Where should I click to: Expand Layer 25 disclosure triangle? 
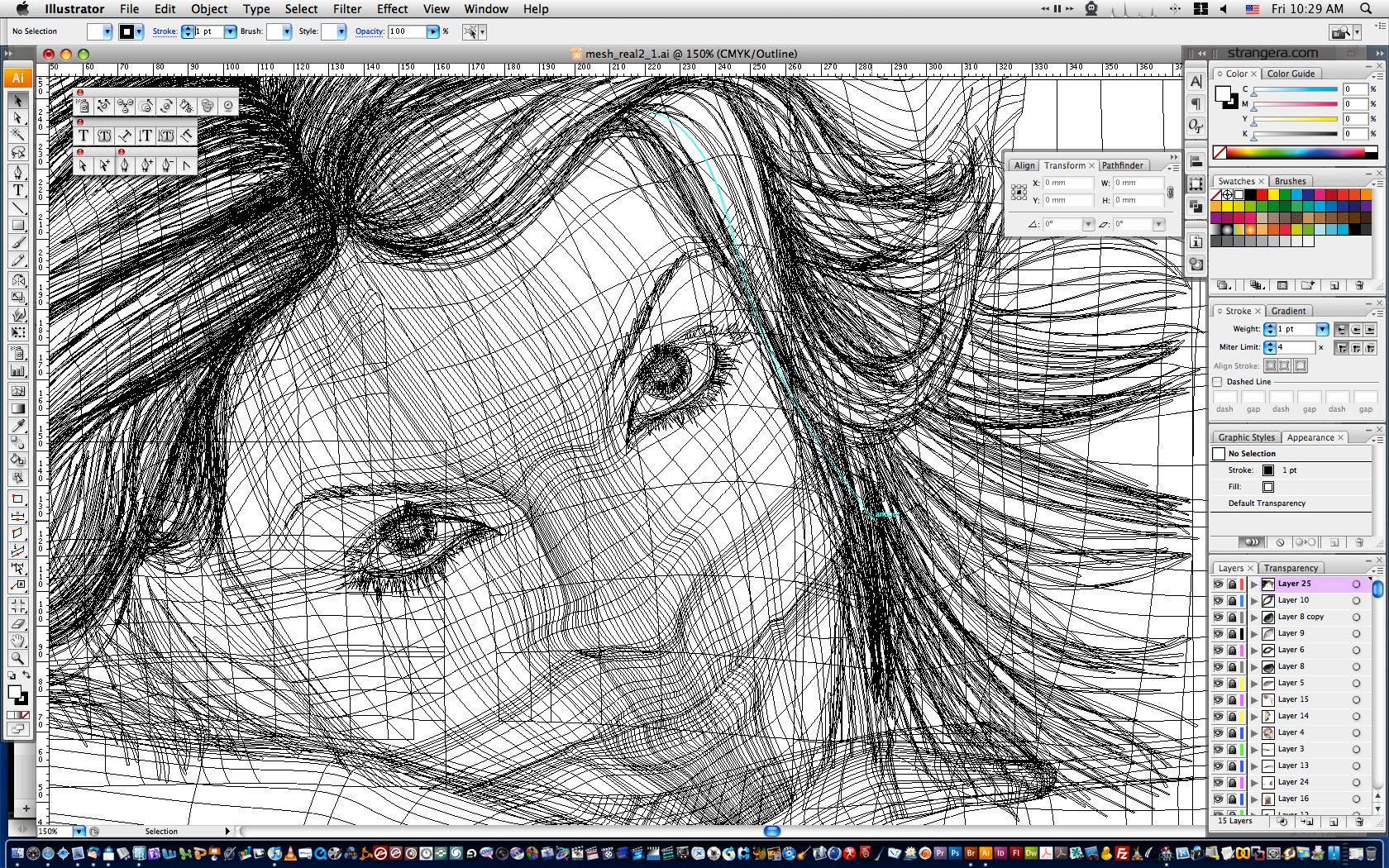tap(1254, 584)
